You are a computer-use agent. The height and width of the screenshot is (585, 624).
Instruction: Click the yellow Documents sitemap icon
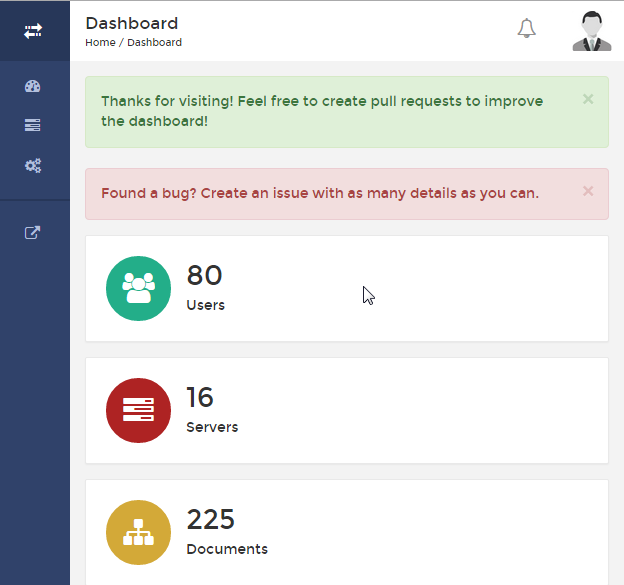click(138, 532)
